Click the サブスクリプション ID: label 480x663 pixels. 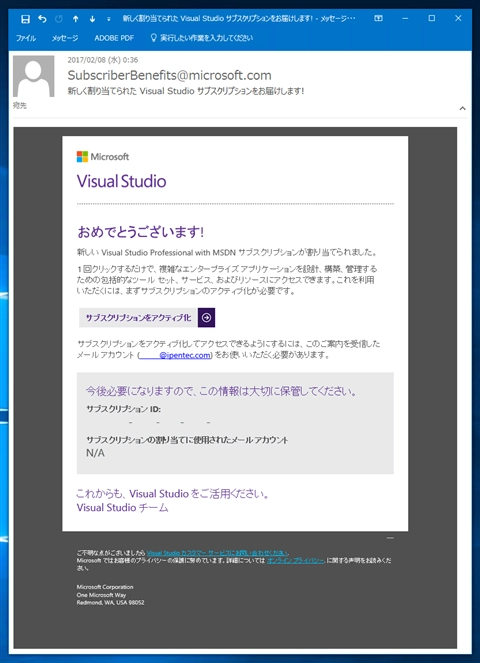[123, 409]
